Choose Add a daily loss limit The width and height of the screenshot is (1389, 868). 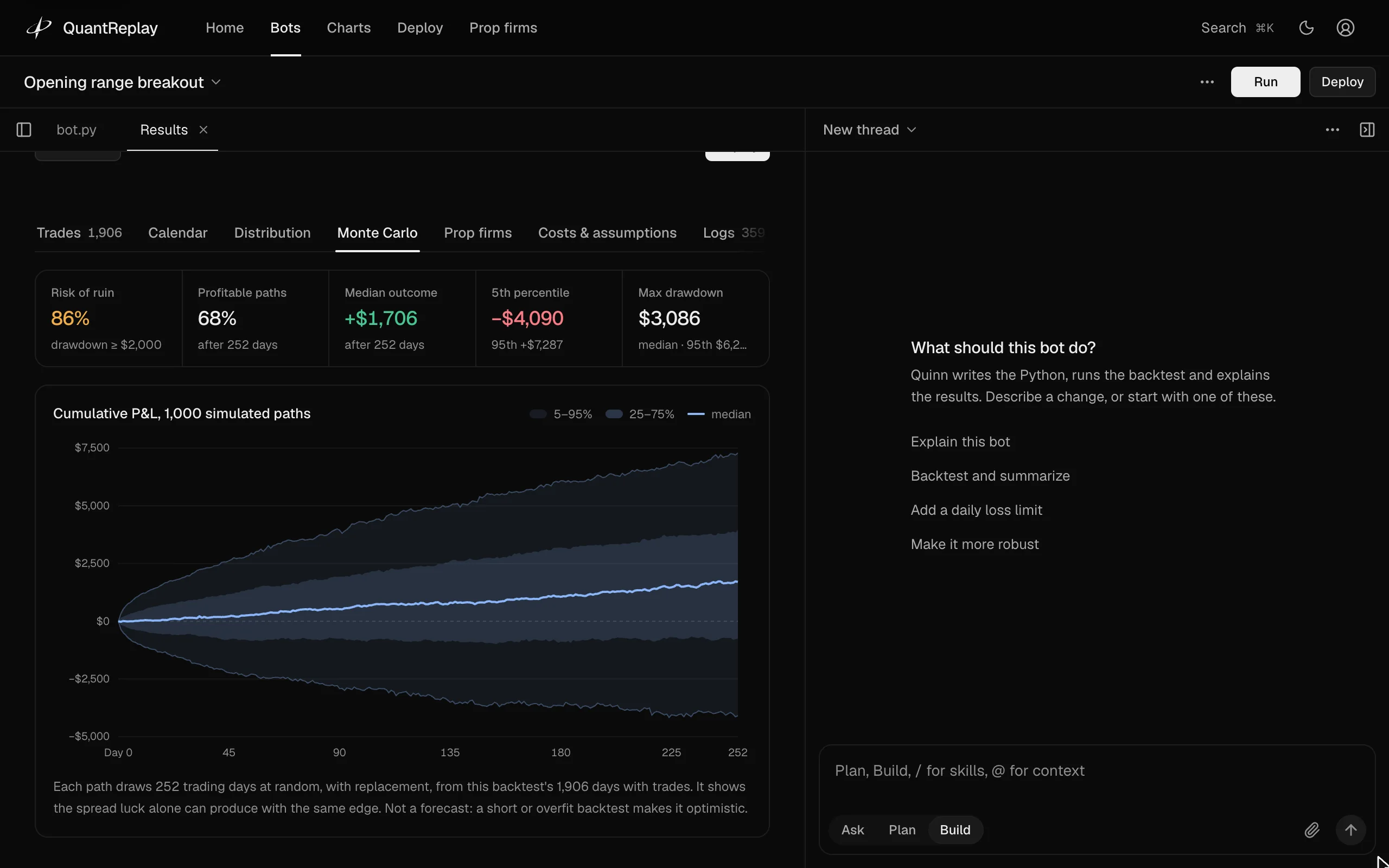pyautogui.click(x=976, y=510)
